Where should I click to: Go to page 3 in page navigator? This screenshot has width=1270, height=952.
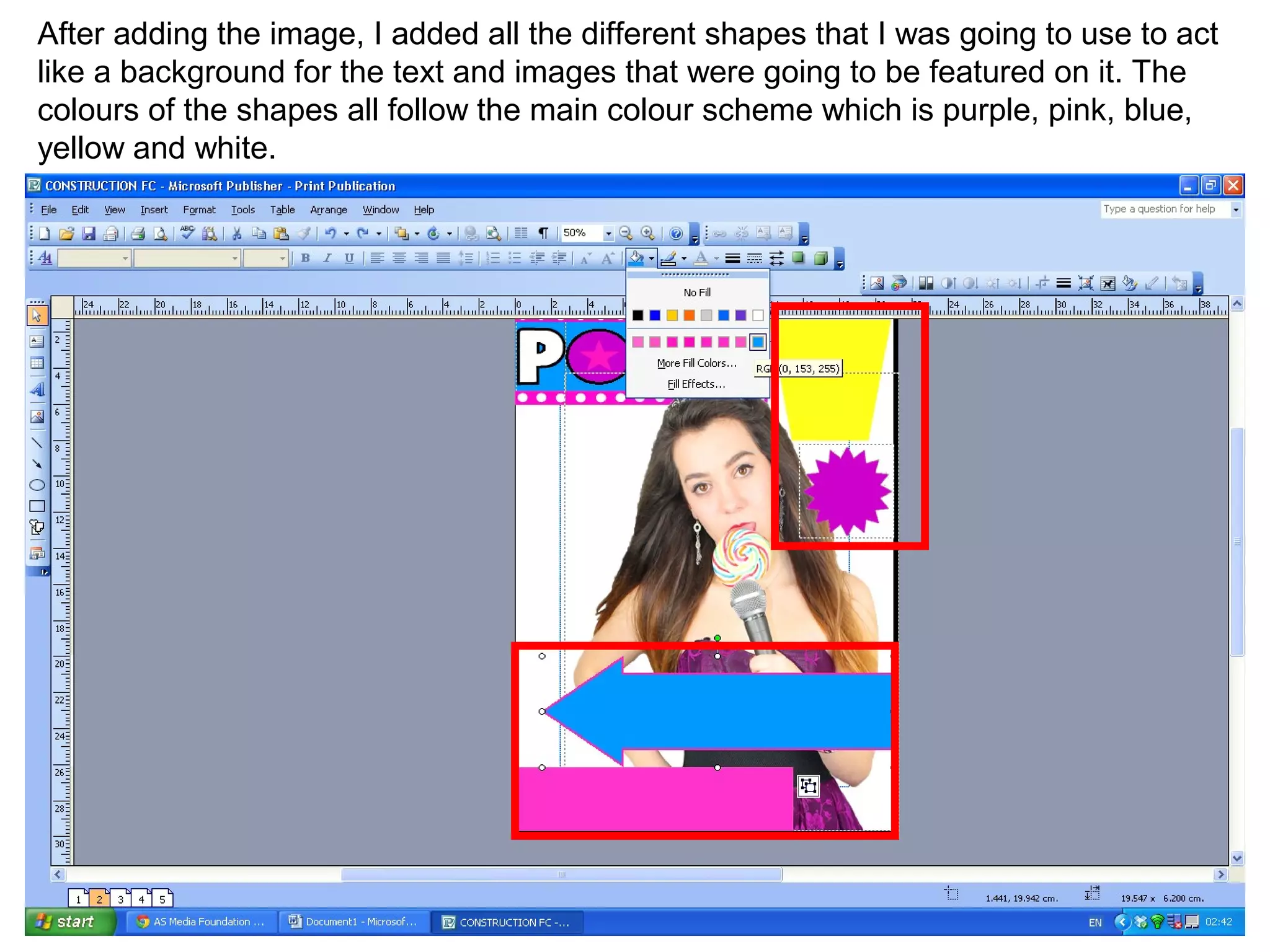[120, 899]
